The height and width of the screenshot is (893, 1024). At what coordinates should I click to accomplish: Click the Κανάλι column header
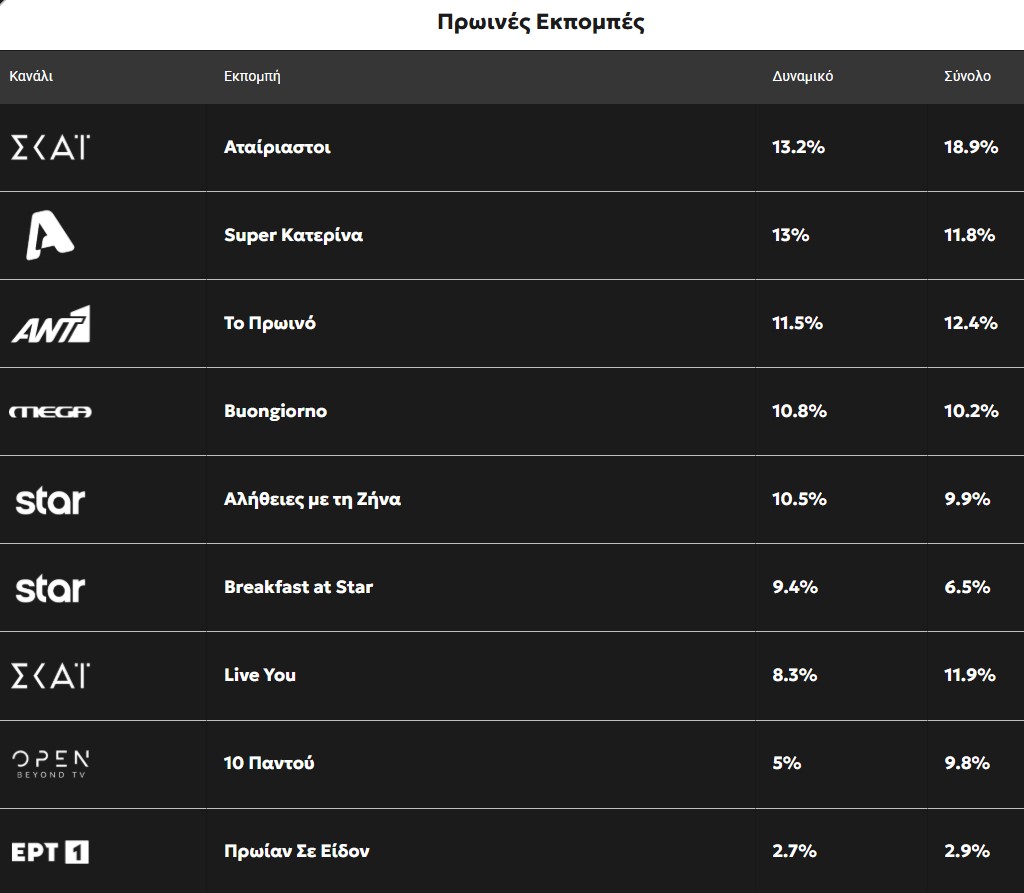point(31,77)
